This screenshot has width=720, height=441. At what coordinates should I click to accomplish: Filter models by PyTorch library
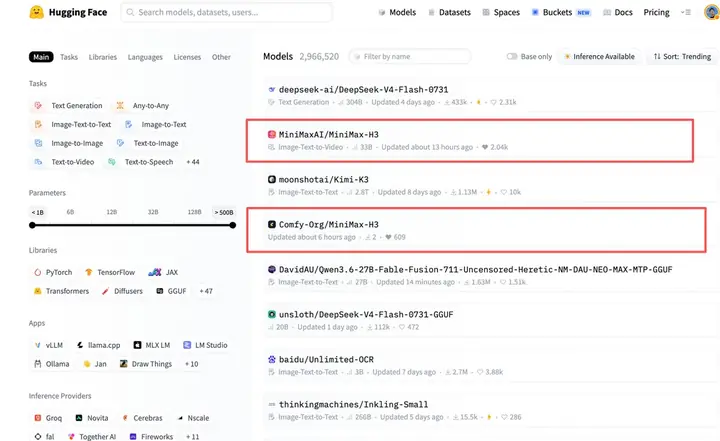(x=53, y=272)
